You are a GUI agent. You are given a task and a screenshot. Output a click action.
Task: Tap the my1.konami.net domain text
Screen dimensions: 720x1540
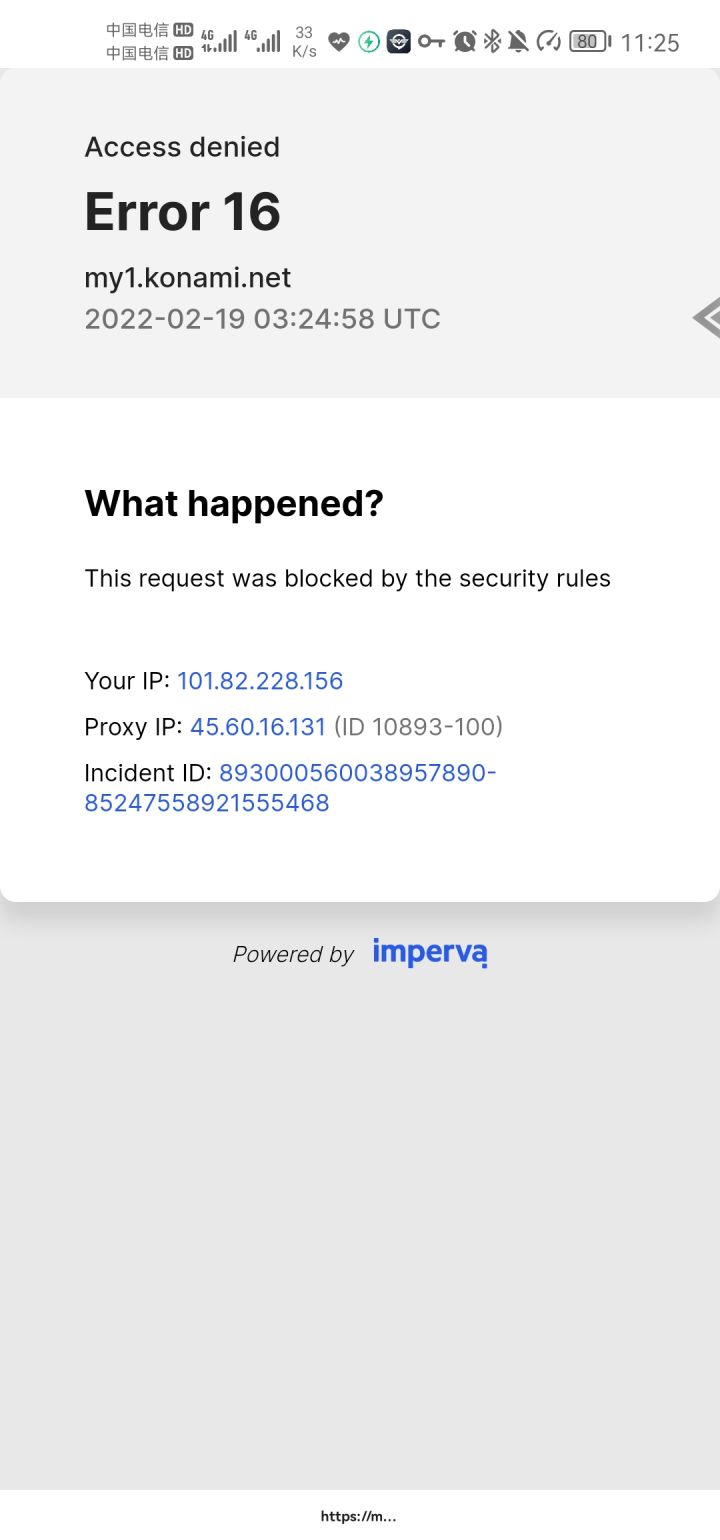pyautogui.click(x=188, y=278)
